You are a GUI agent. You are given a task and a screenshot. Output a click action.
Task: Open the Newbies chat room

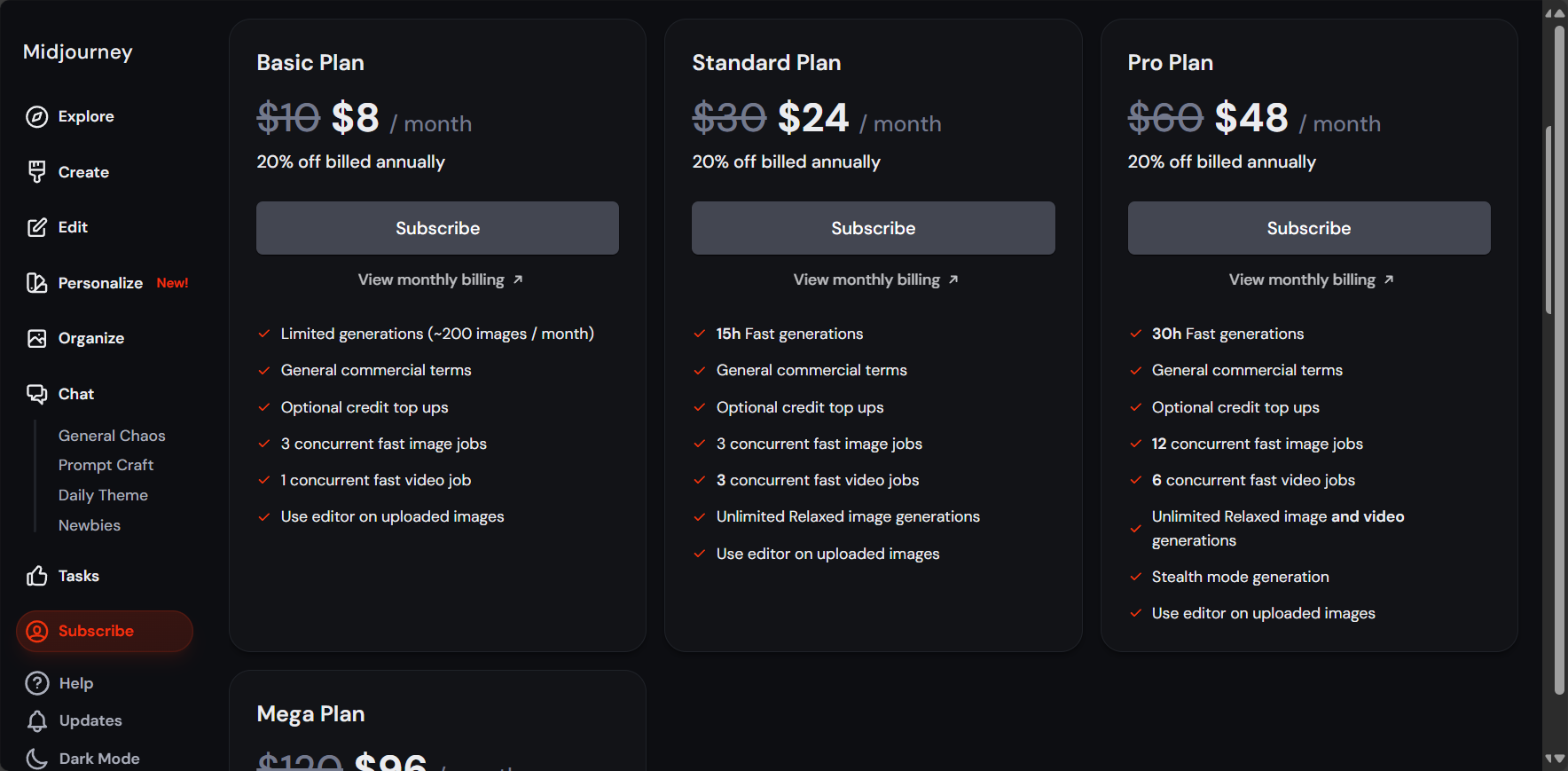click(89, 525)
